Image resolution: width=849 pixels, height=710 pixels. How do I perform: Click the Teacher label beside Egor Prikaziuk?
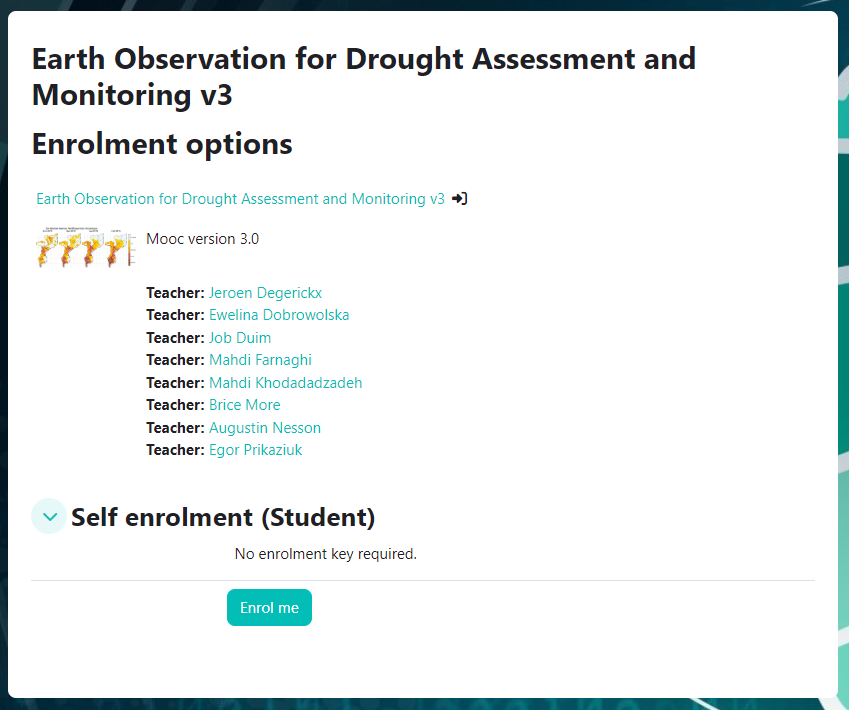pos(175,450)
